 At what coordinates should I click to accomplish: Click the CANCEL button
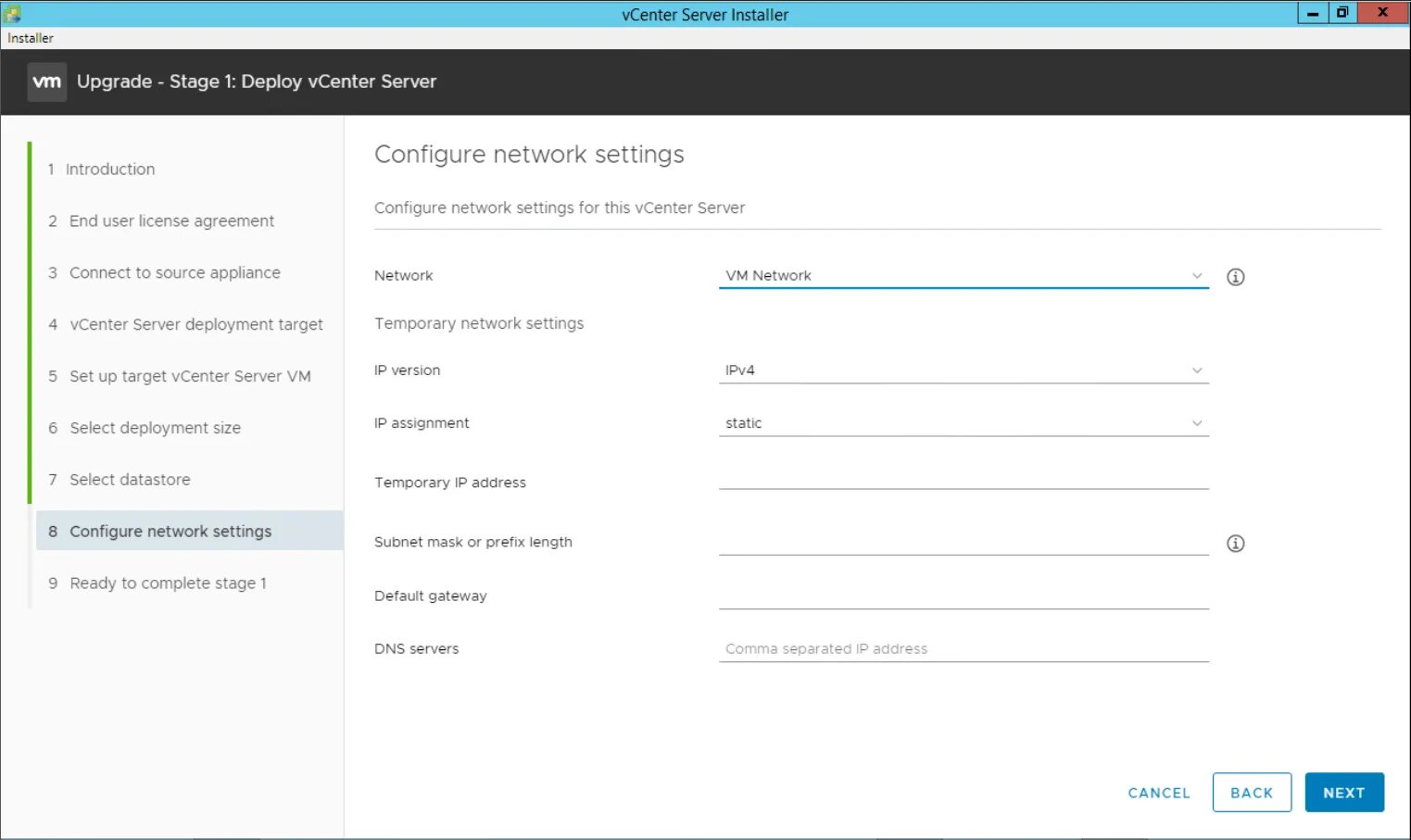(x=1159, y=793)
